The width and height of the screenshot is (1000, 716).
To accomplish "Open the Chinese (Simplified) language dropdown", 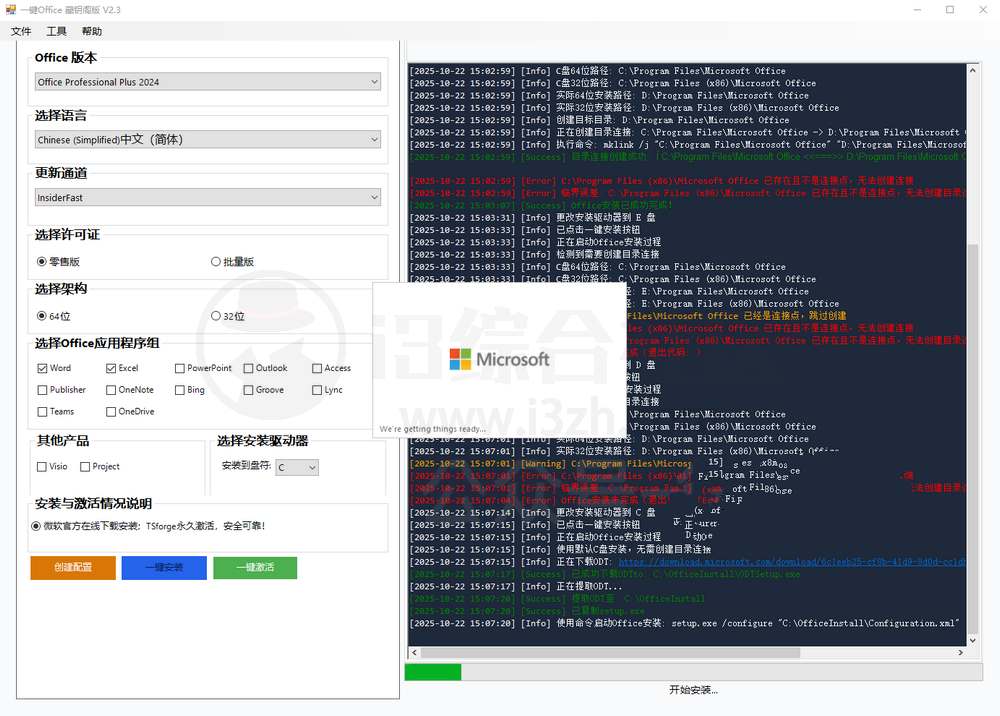I will tap(208, 140).
